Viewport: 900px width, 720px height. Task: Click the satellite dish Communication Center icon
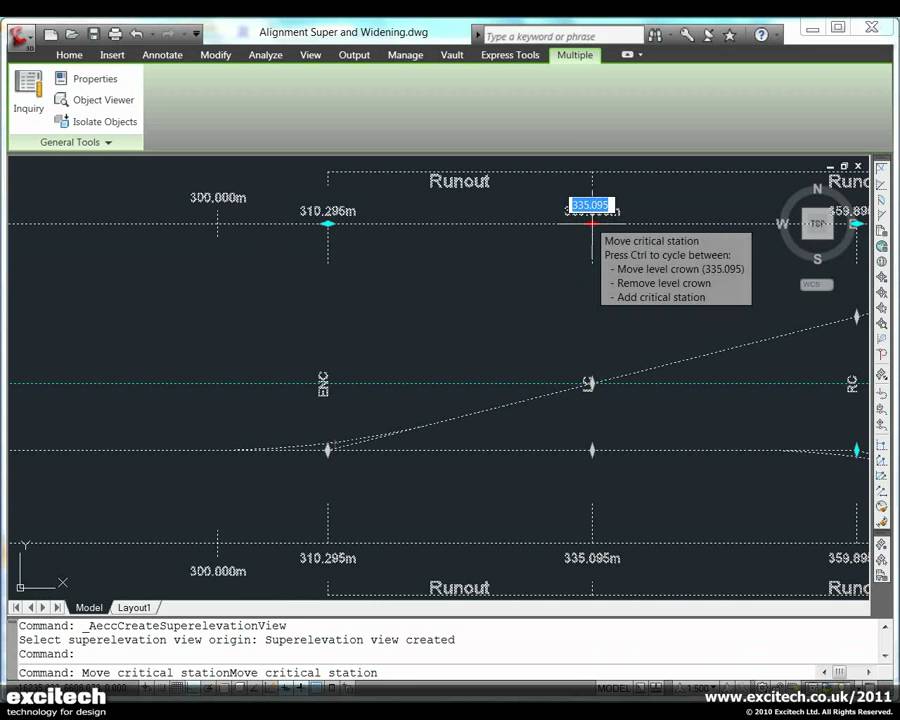708,36
